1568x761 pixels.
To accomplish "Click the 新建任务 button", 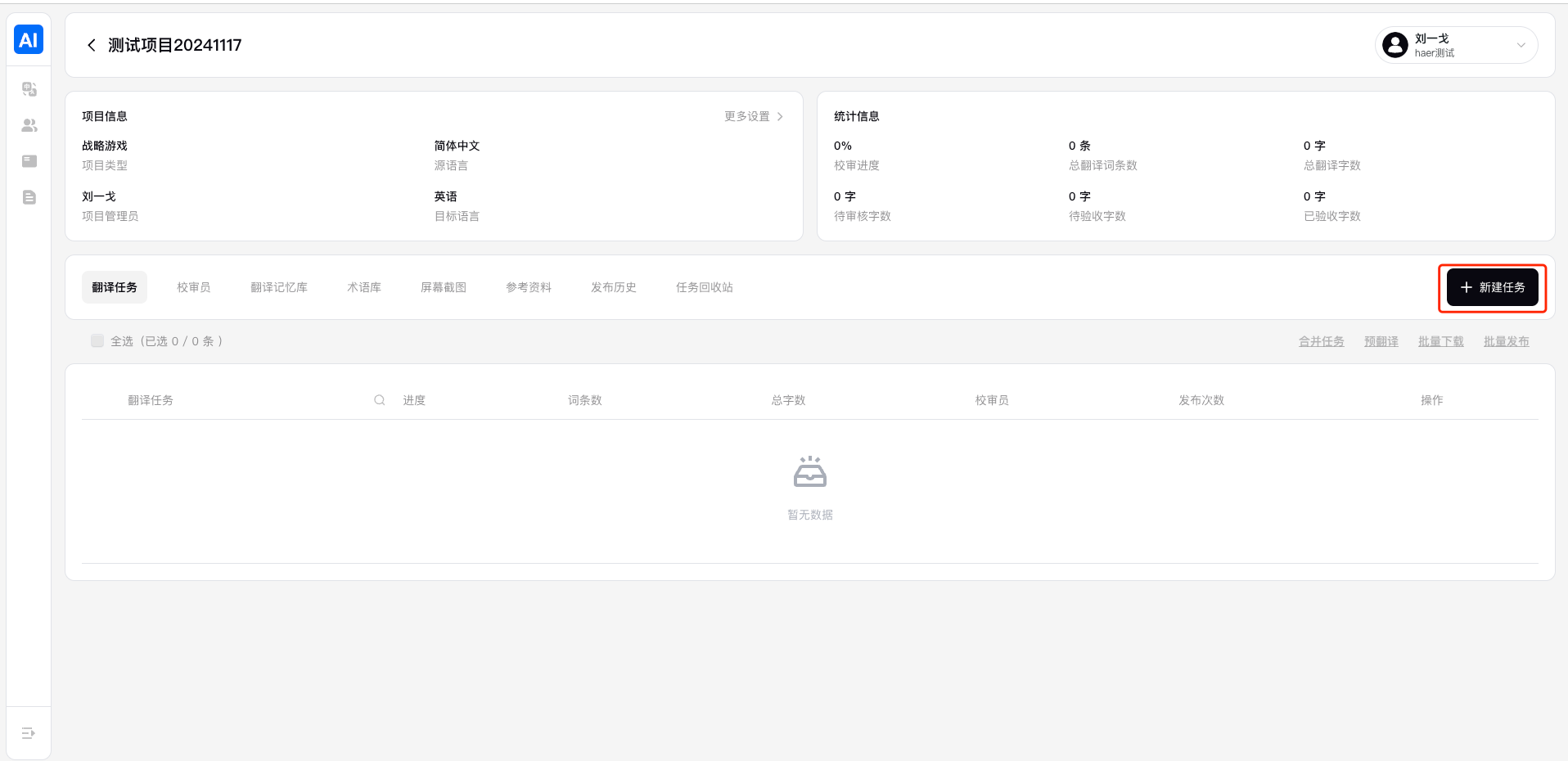I will (1492, 287).
